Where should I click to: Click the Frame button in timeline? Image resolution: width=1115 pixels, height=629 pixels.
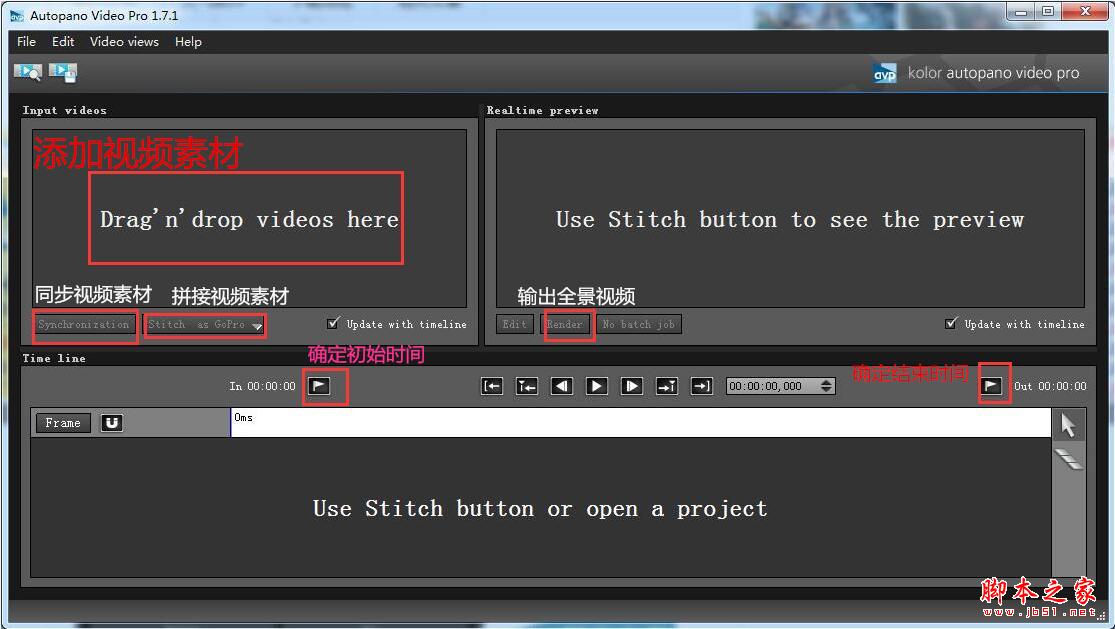point(63,423)
